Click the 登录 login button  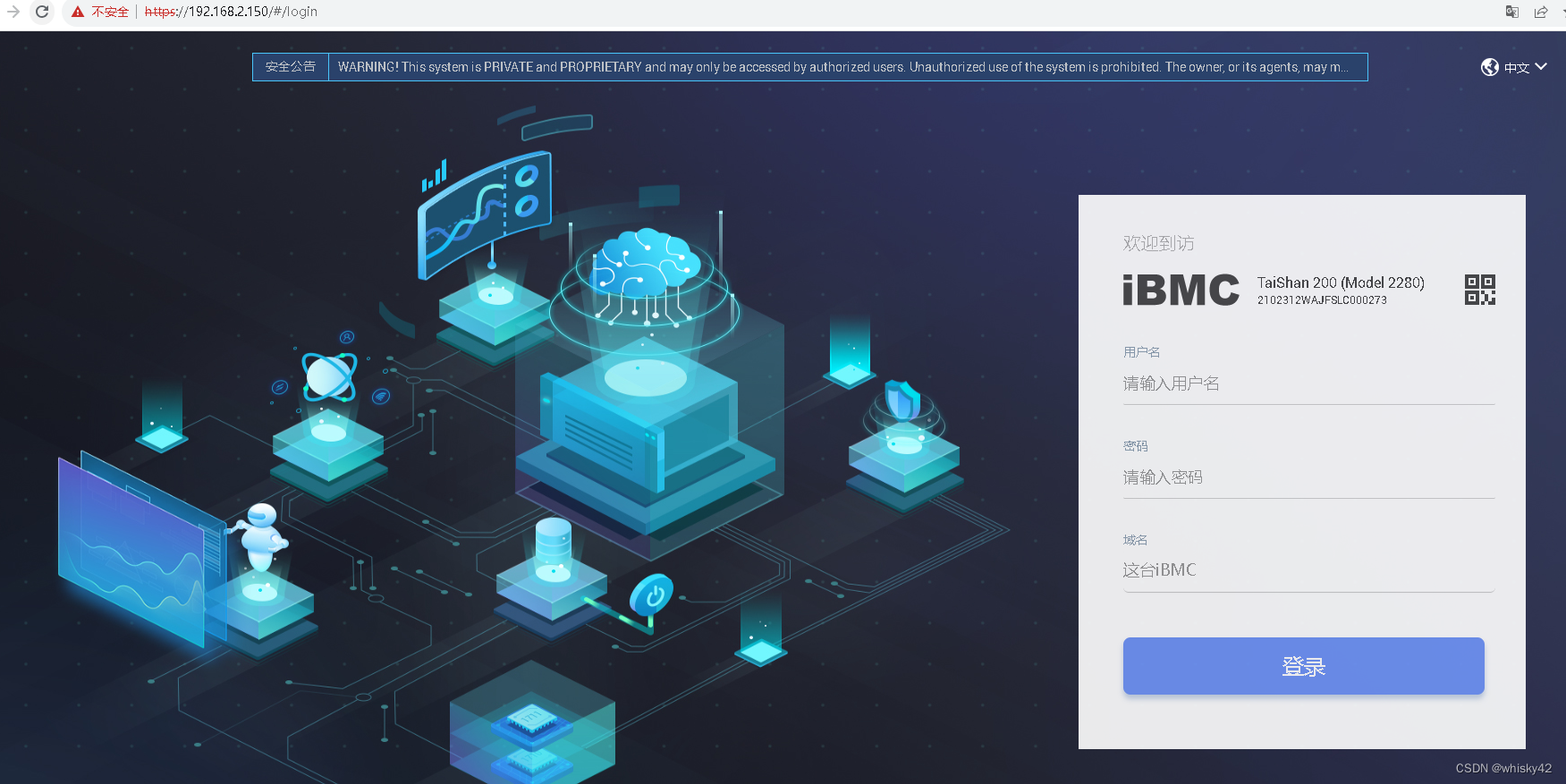coord(1303,666)
